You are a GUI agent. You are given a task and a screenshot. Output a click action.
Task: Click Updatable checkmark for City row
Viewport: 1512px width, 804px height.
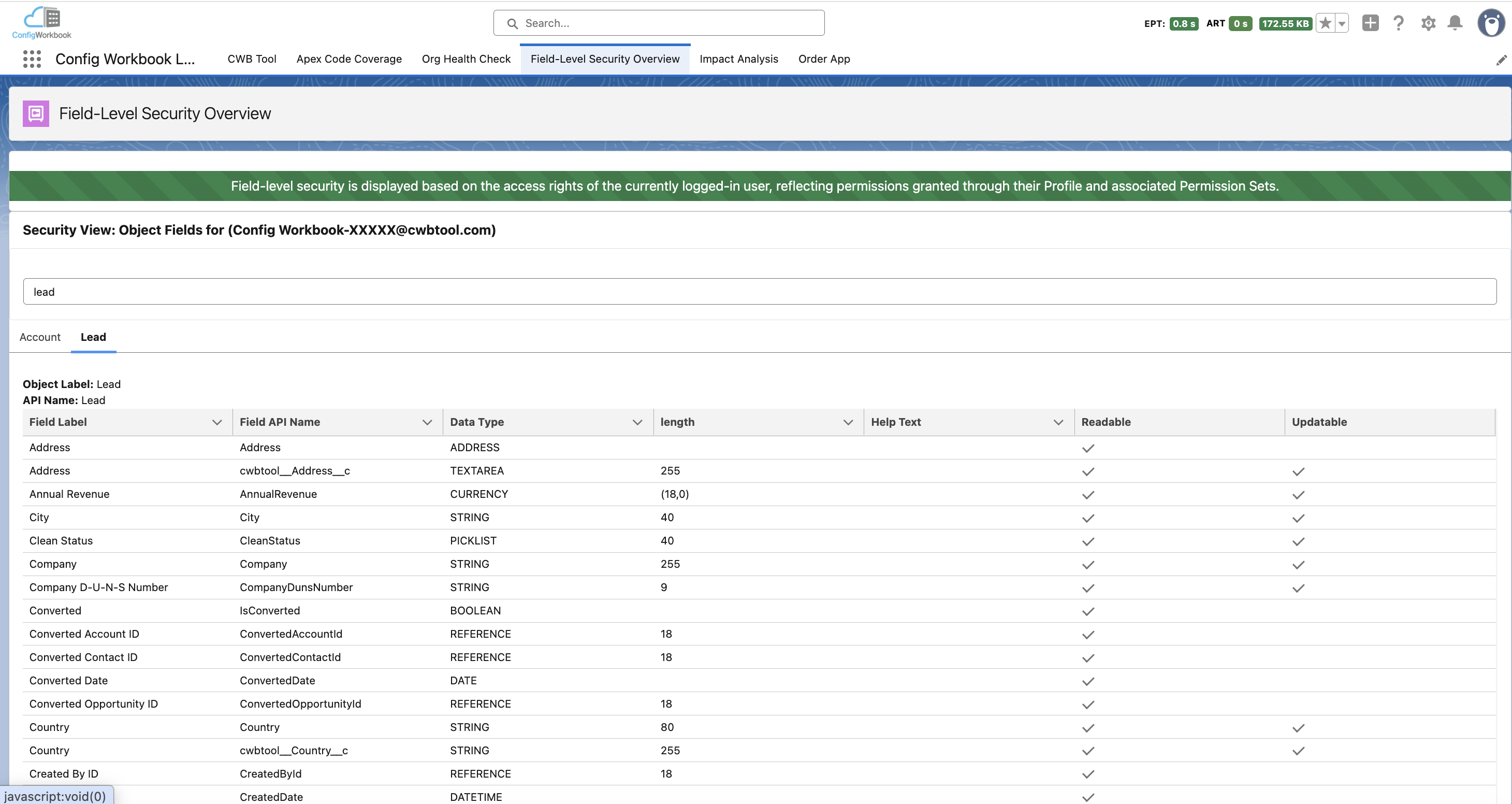coord(1298,519)
